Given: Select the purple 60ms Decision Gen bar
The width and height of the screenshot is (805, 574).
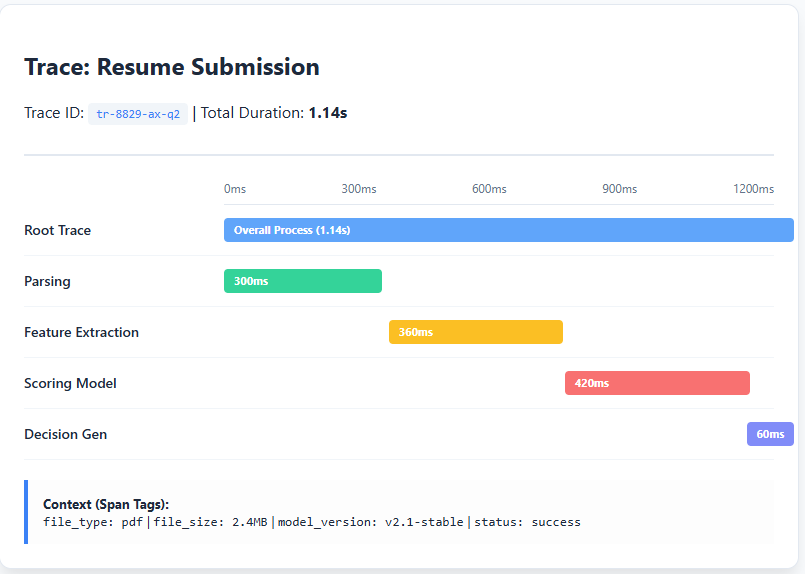Looking at the screenshot, I should click(770, 434).
